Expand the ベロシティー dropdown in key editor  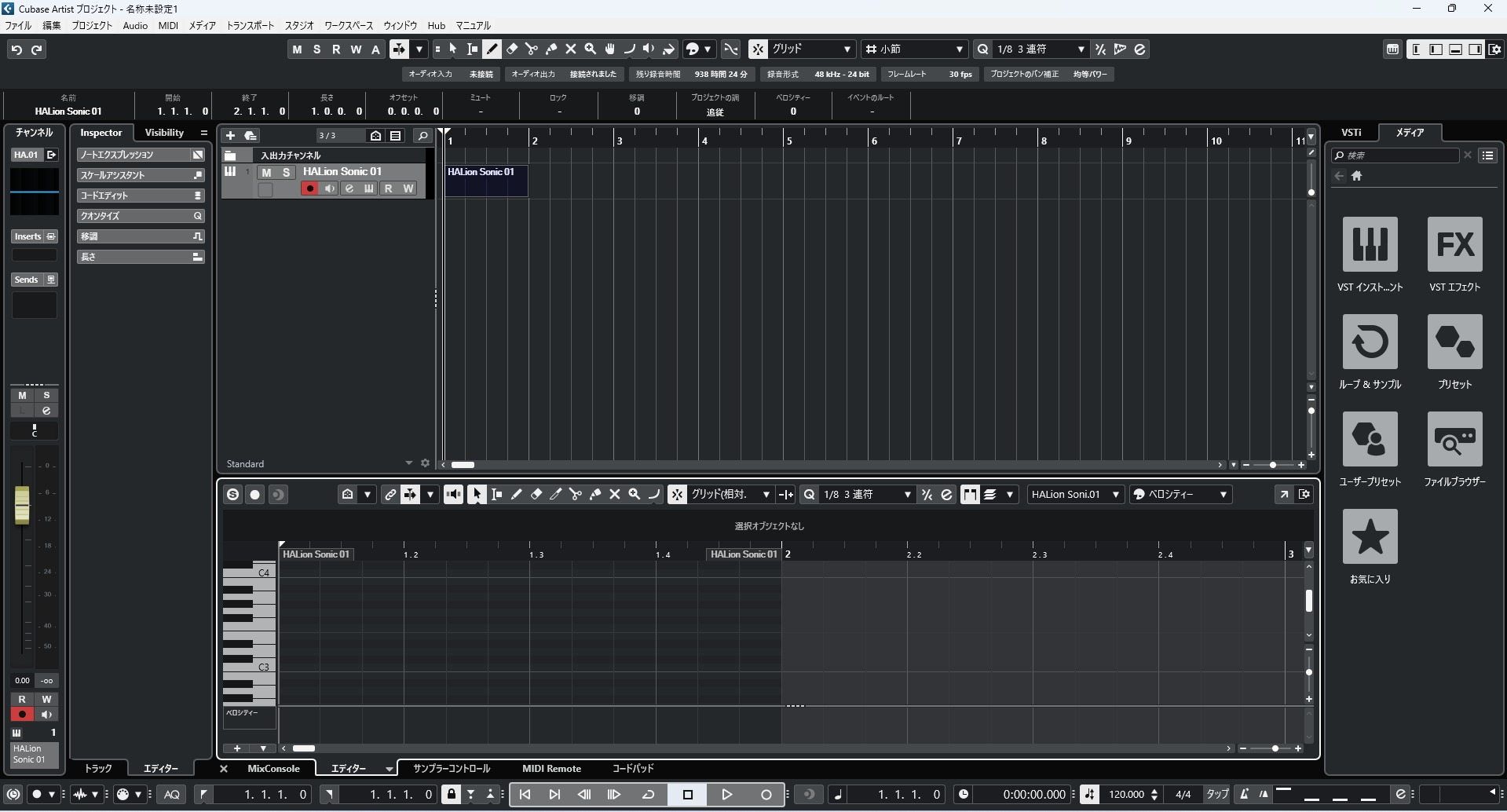click(1180, 495)
